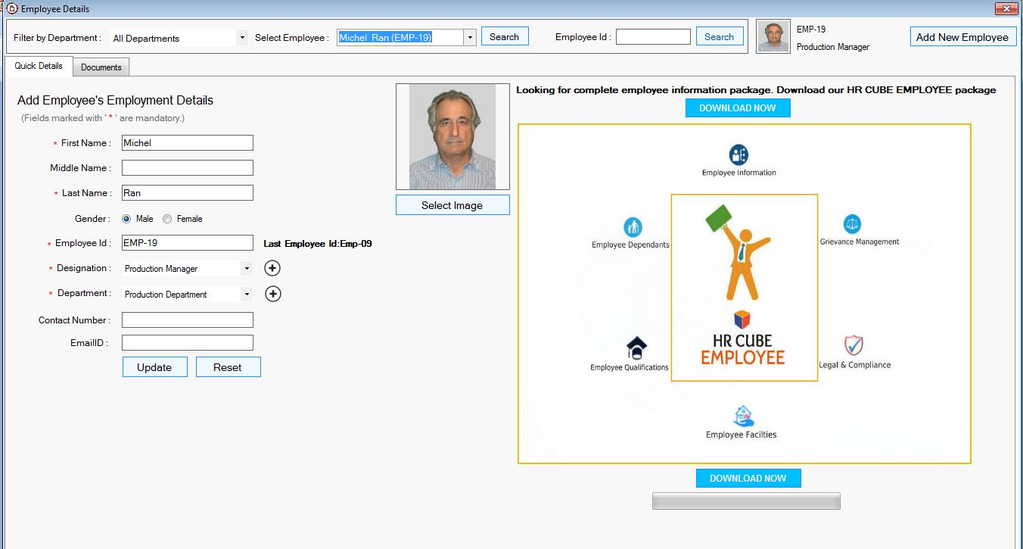Click the HR Cube Employee logo
Screen dimensions: 1023x549
click(x=744, y=287)
